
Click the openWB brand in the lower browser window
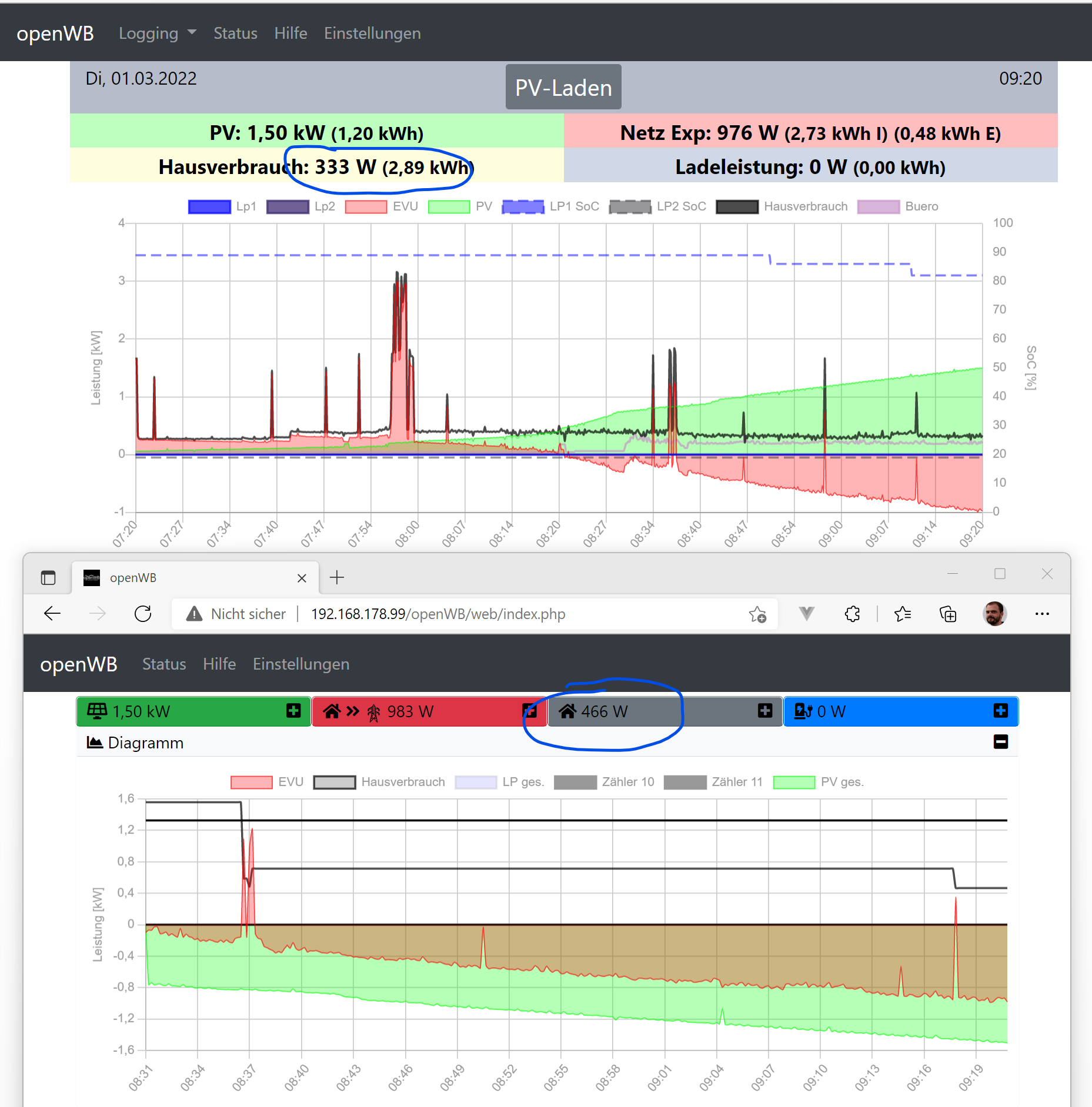coord(79,664)
